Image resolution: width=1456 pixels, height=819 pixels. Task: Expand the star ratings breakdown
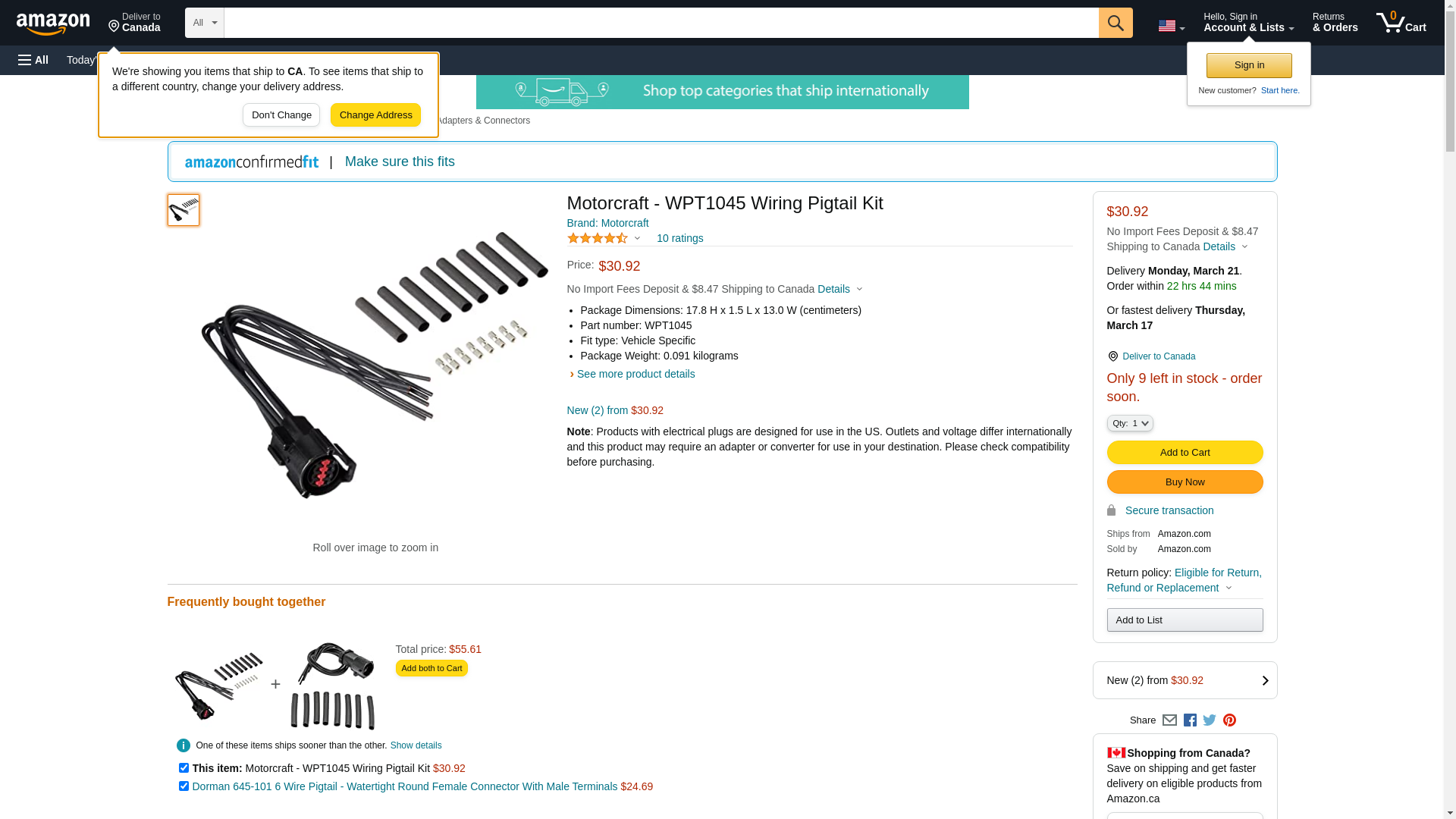pos(604,239)
